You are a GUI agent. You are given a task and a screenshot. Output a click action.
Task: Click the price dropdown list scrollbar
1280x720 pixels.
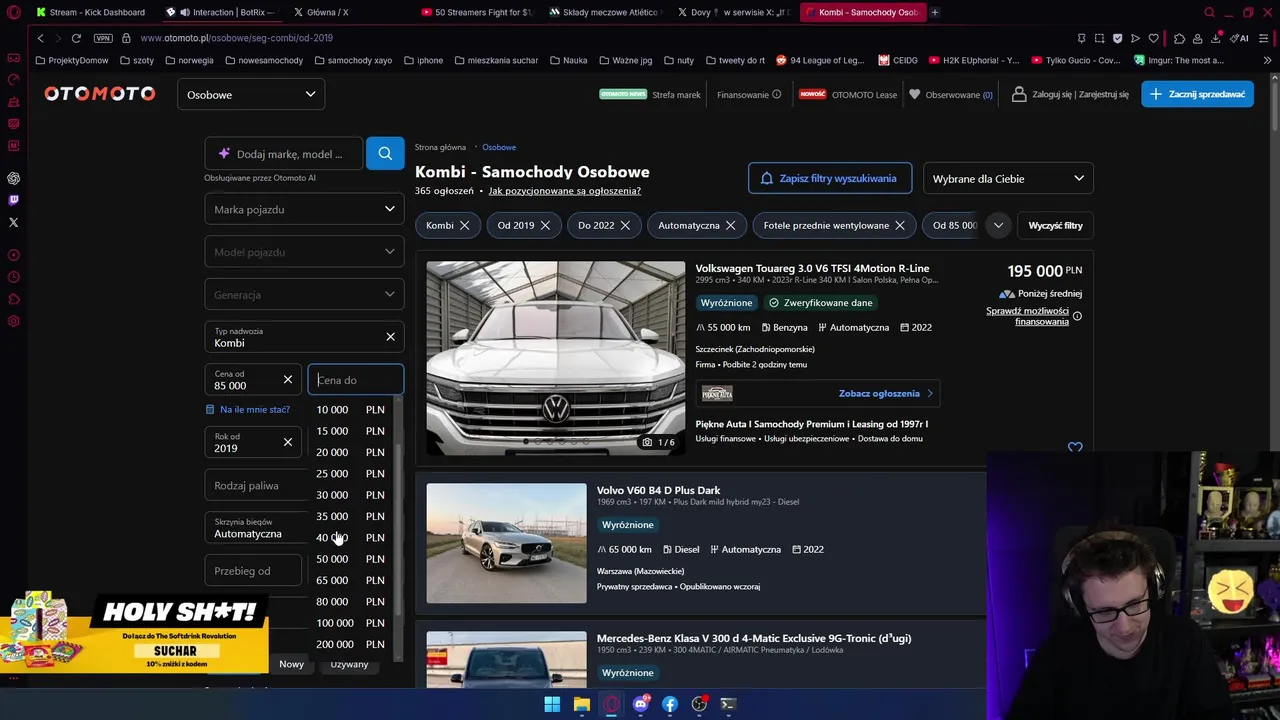tap(398, 530)
